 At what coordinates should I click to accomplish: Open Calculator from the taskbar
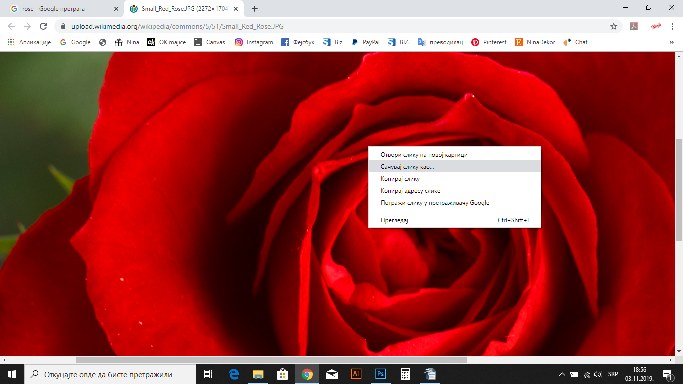(405, 374)
